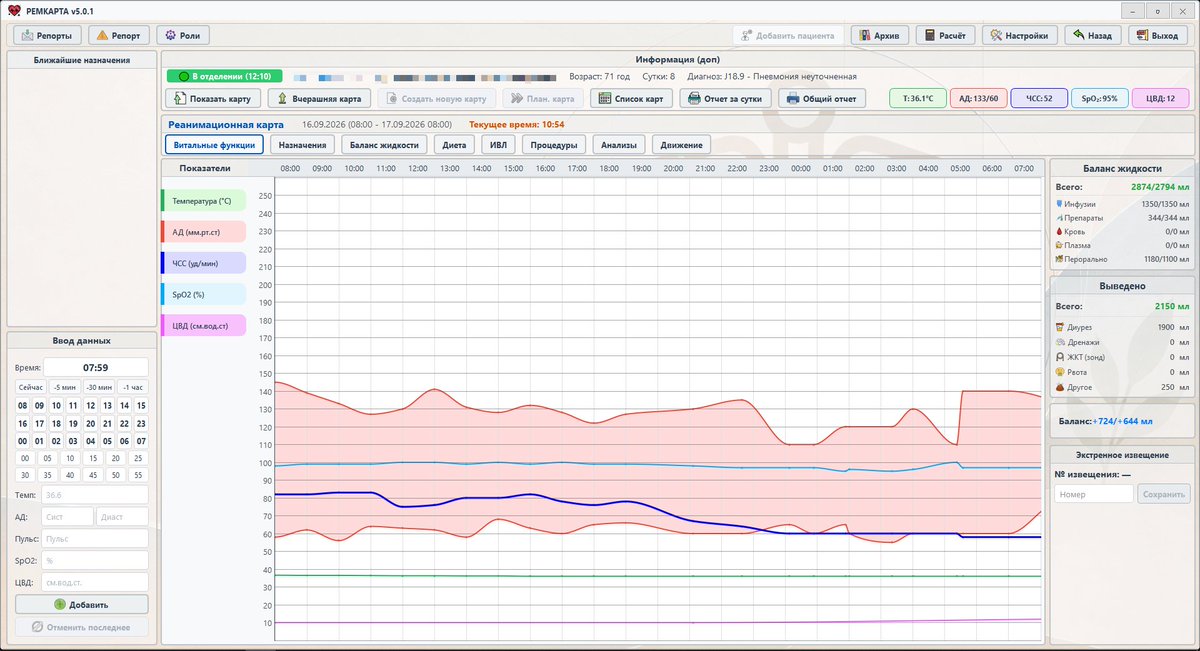Toggle ЦВД (см.вод.ст) chart series
This screenshot has height=651, width=1200.
coord(203,325)
